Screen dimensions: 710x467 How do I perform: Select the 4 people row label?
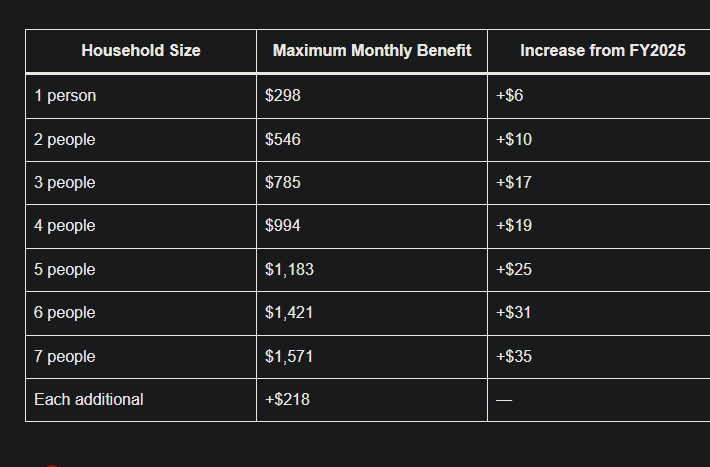pyautogui.click(x=65, y=226)
